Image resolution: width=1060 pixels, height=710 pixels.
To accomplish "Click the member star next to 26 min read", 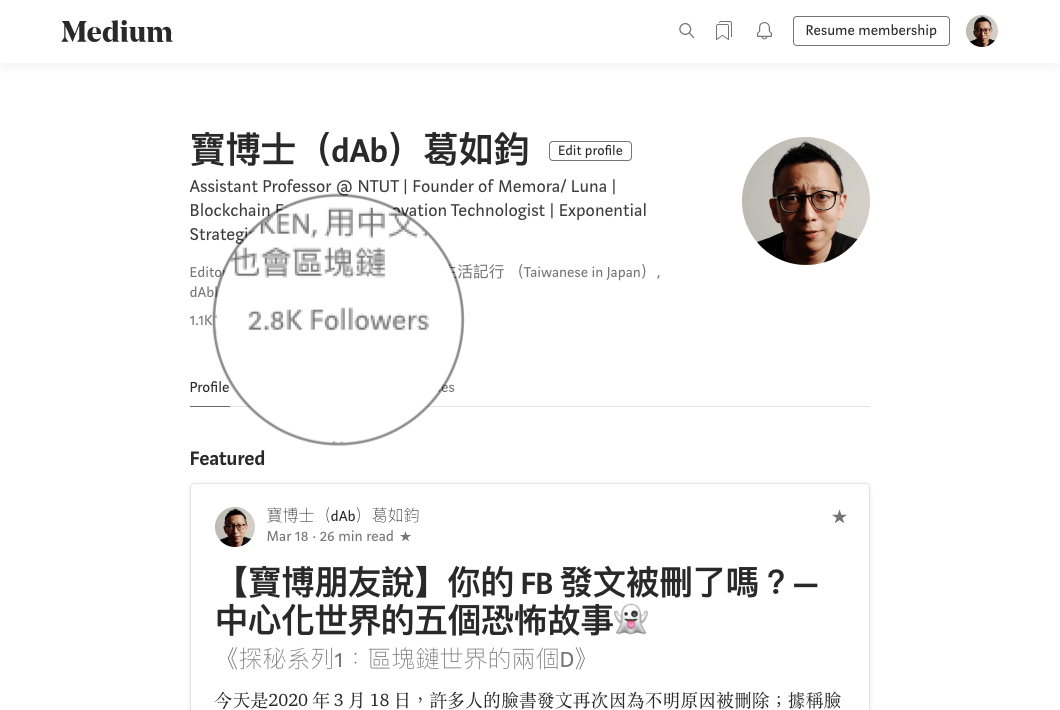I will point(406,537).
